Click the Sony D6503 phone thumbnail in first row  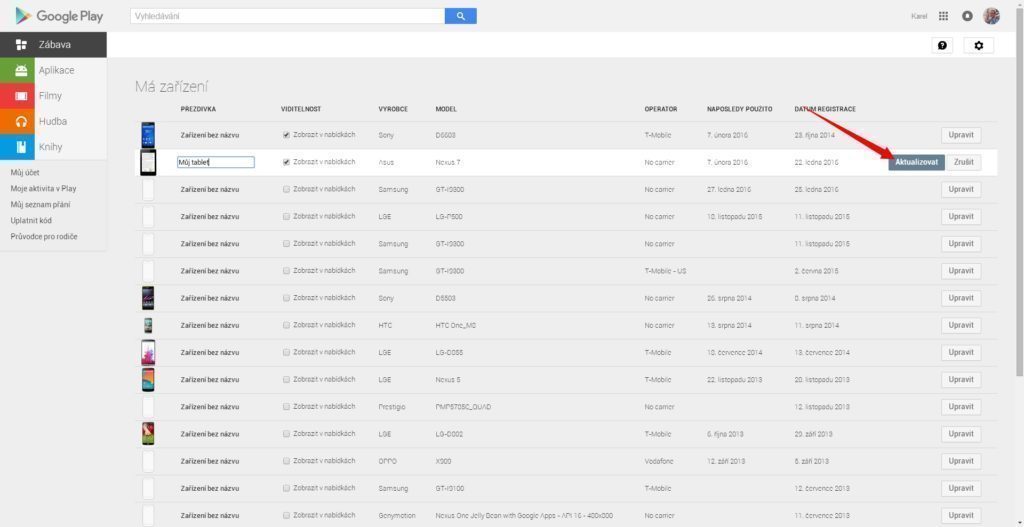click(x=148, y=135)
